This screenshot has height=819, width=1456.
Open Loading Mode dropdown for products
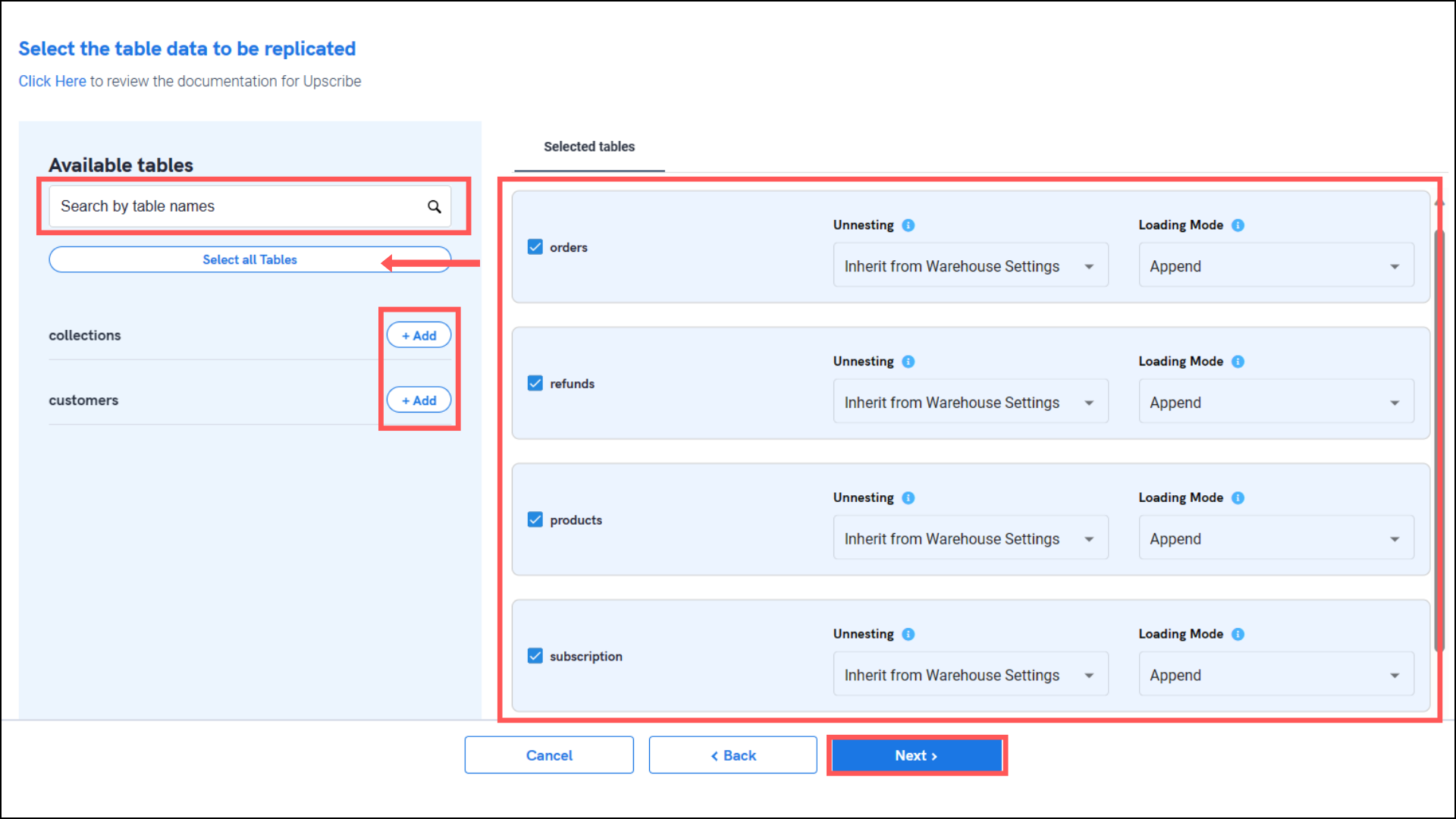1276,538
